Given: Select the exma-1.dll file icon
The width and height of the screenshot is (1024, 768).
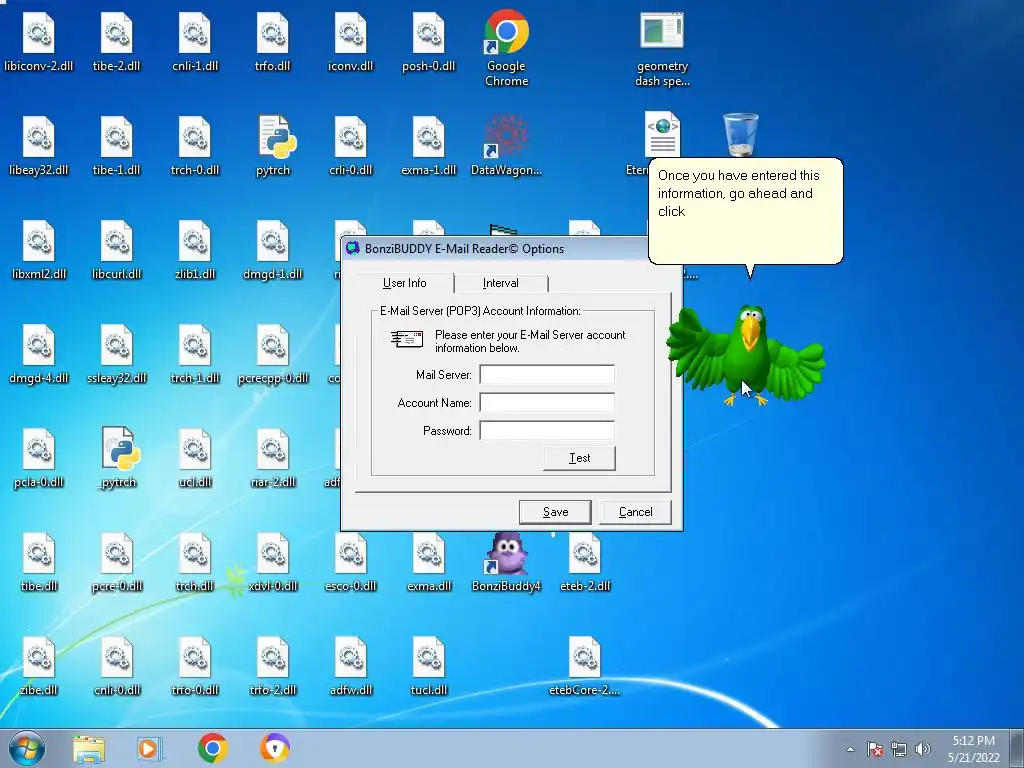Looking at the screenshot, I should [428, 145].
